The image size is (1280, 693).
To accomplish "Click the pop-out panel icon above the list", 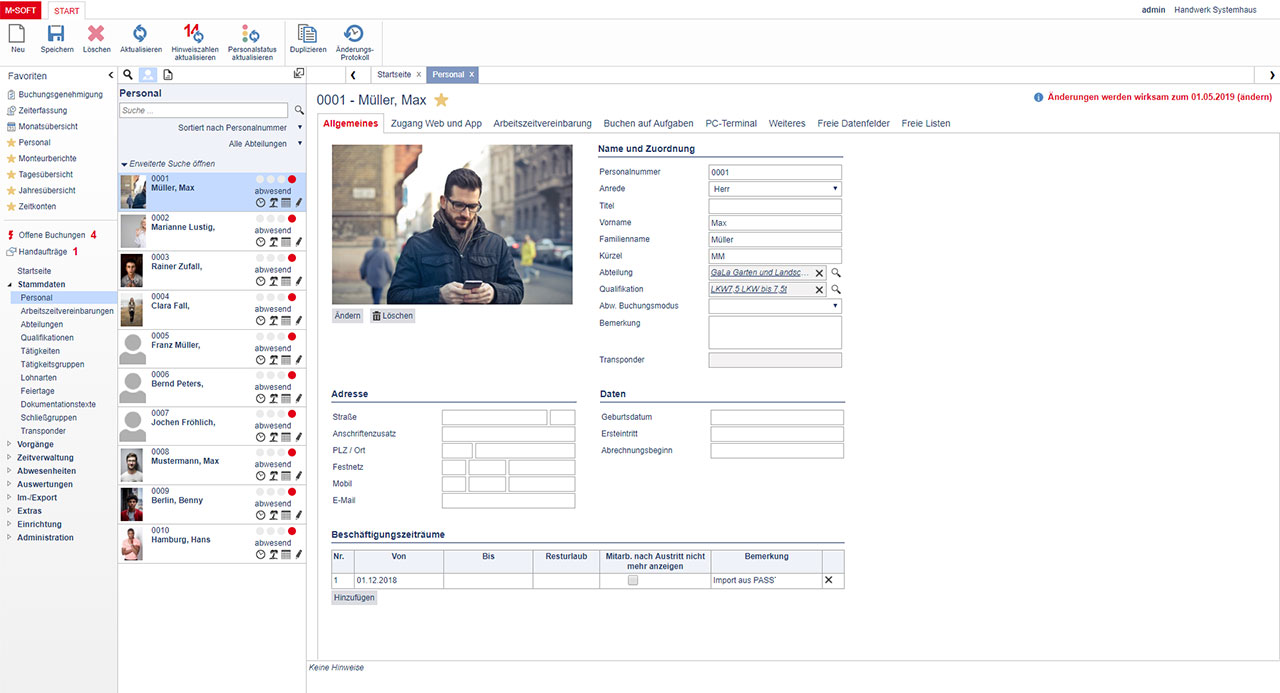I will pos(298,74).
